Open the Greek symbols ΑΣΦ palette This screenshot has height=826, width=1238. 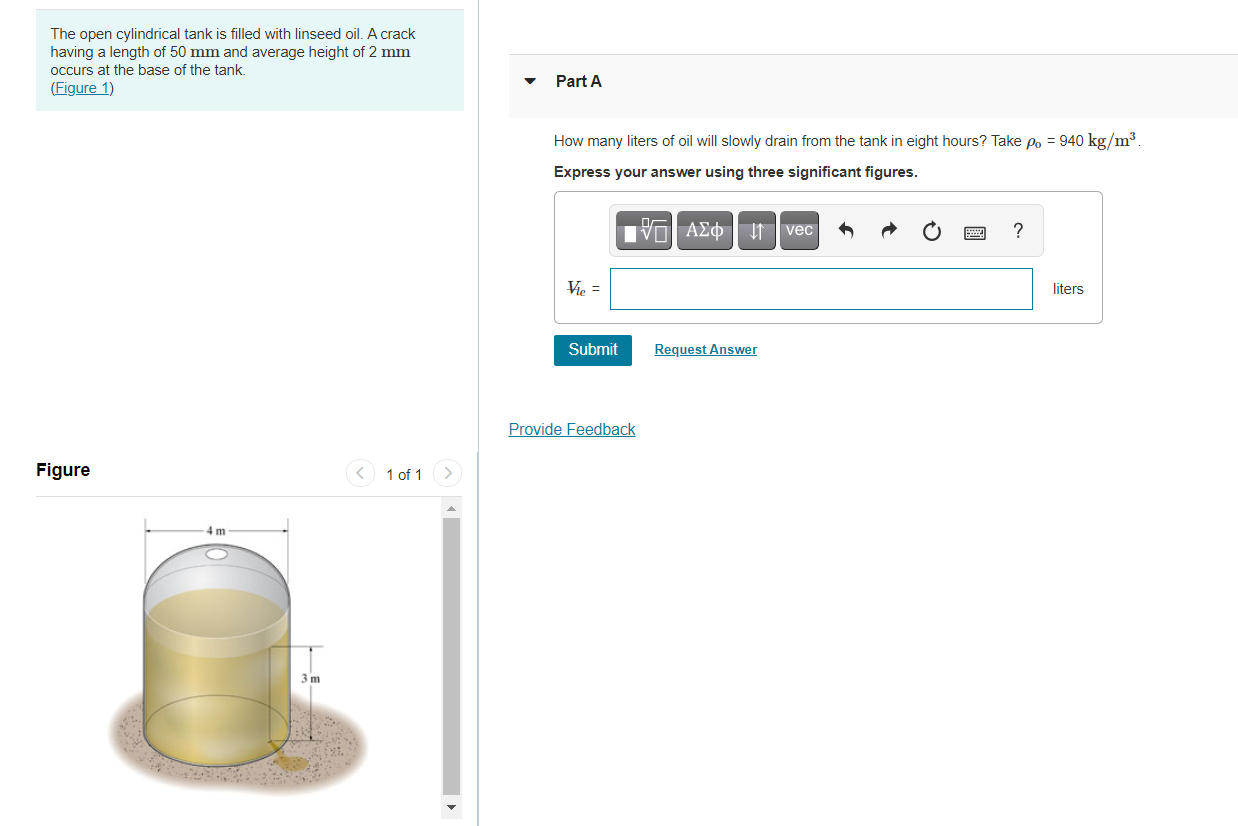click(704, 230)
